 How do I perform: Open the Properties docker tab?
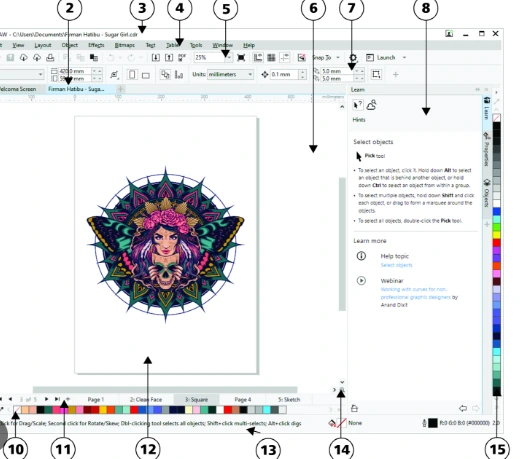(x=487, y=149)
